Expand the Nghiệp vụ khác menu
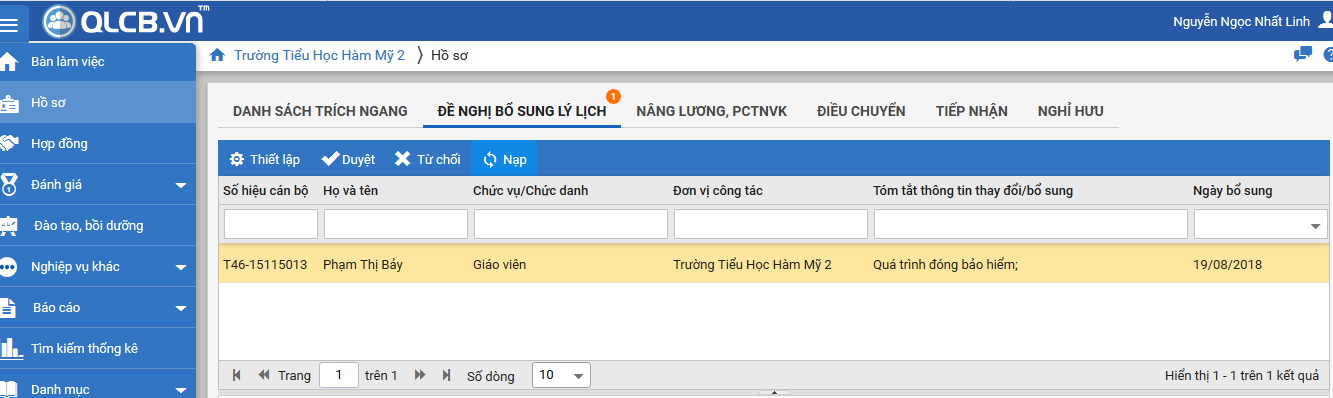Viewport: 1333px width, 398px height. coord(97,267)
